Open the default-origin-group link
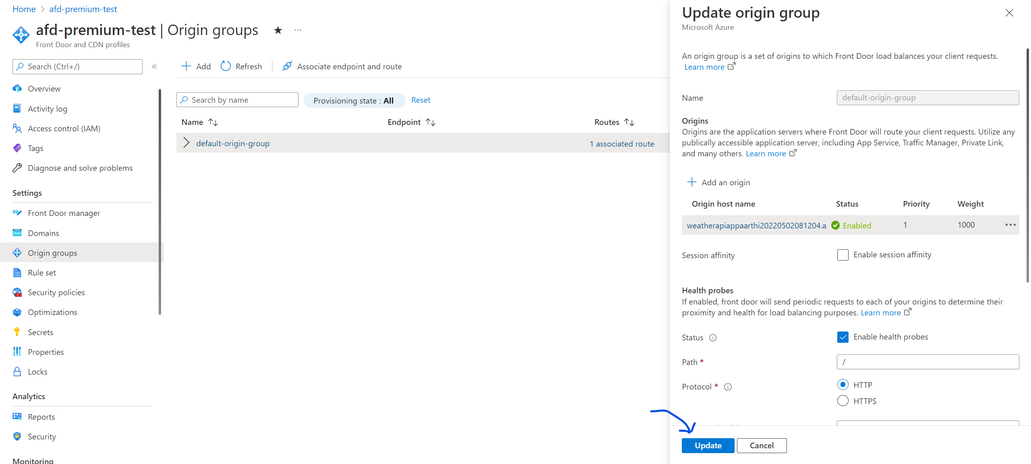 point(233,143)
